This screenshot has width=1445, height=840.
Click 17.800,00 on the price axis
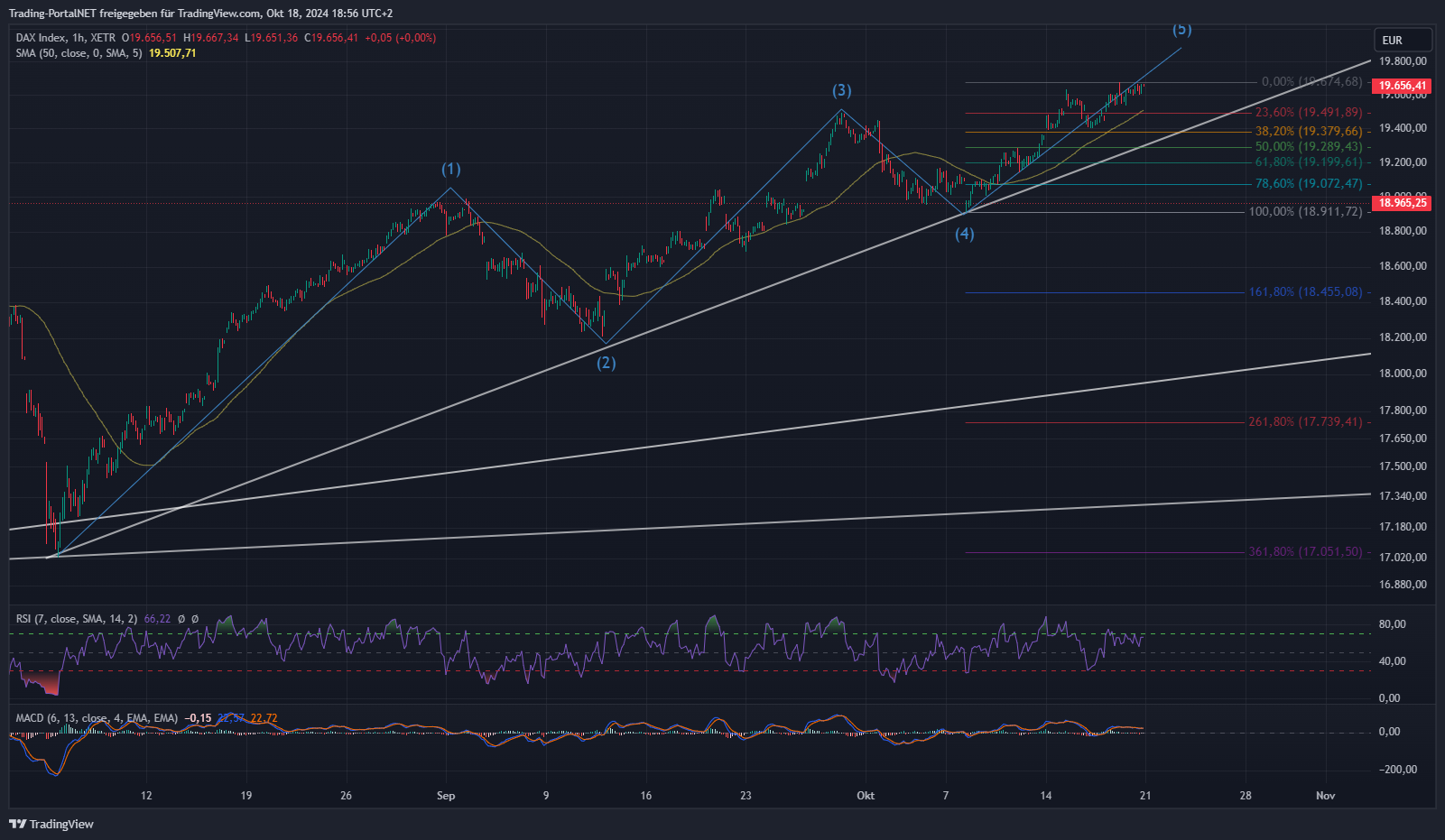[x=1403, y=411]
